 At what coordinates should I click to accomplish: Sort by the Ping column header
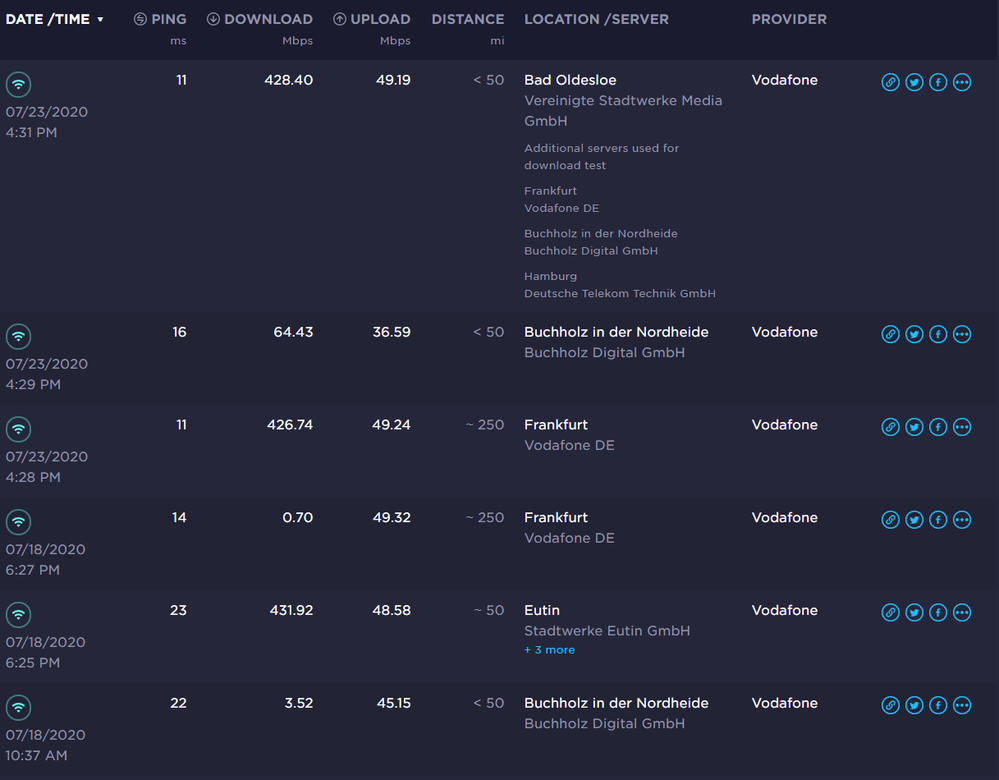click(161, 19)
